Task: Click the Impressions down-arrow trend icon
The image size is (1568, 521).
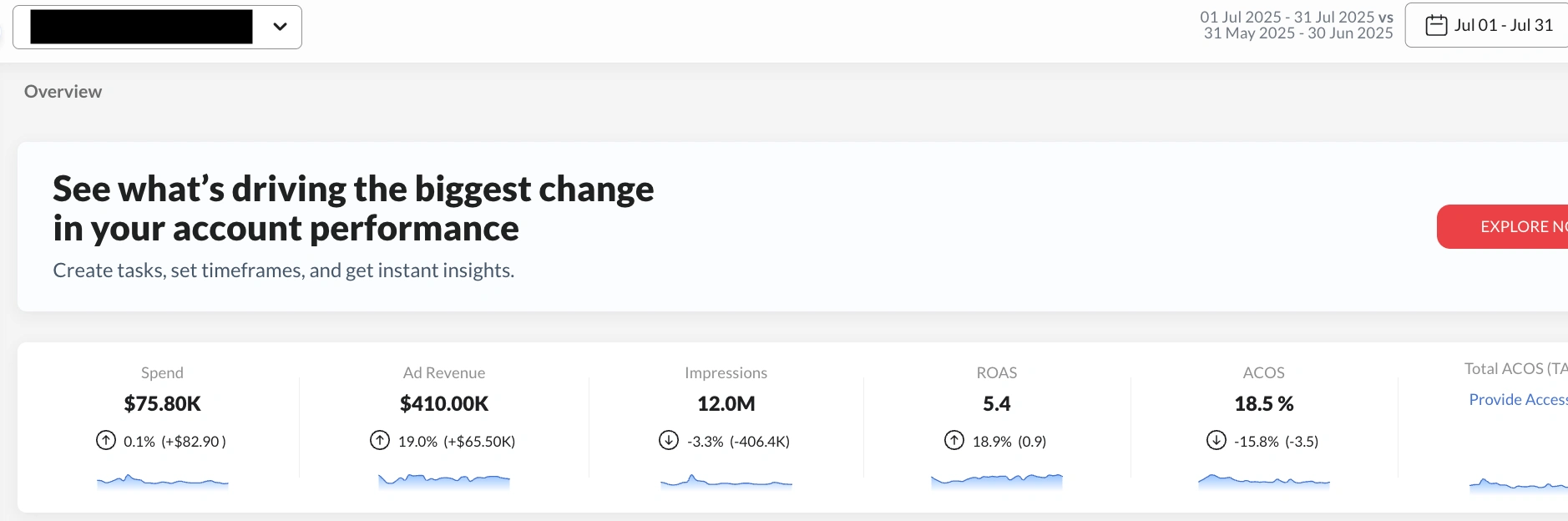Action: [x=669, y=440]
